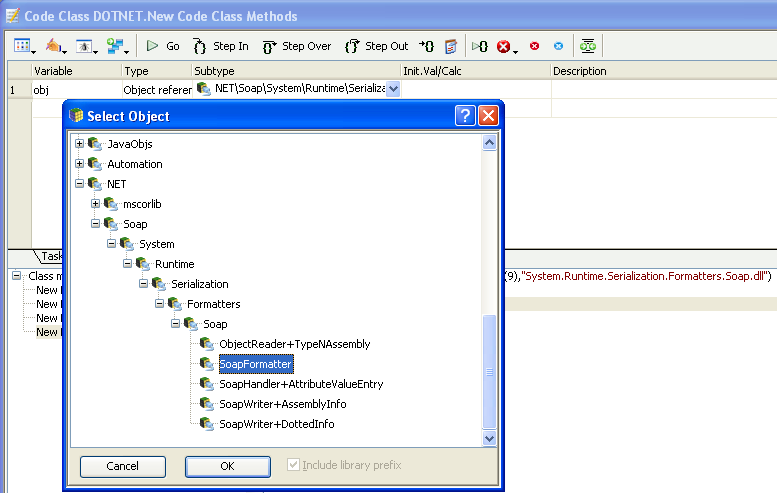Click Step Out in toolbar
The height and width of the screenshot is (493, 777).
pyautogui.click(x=376, y=46)
